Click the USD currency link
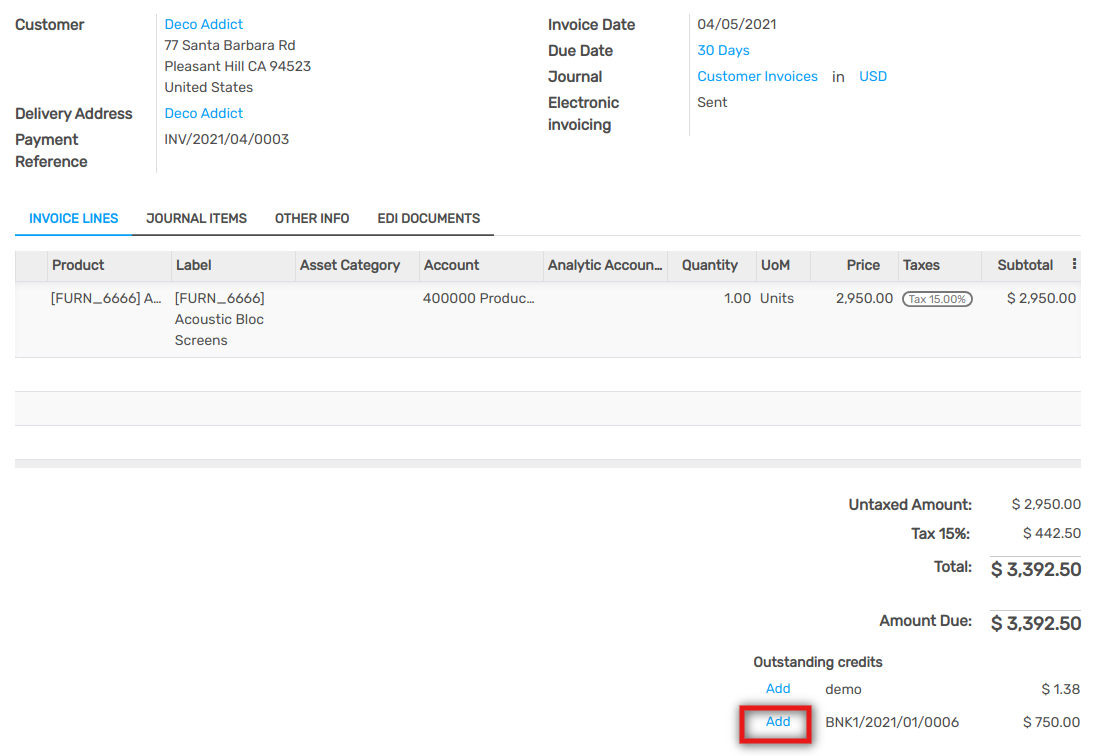This screenshot has height=756, width=1095. (x=873, y=76)
